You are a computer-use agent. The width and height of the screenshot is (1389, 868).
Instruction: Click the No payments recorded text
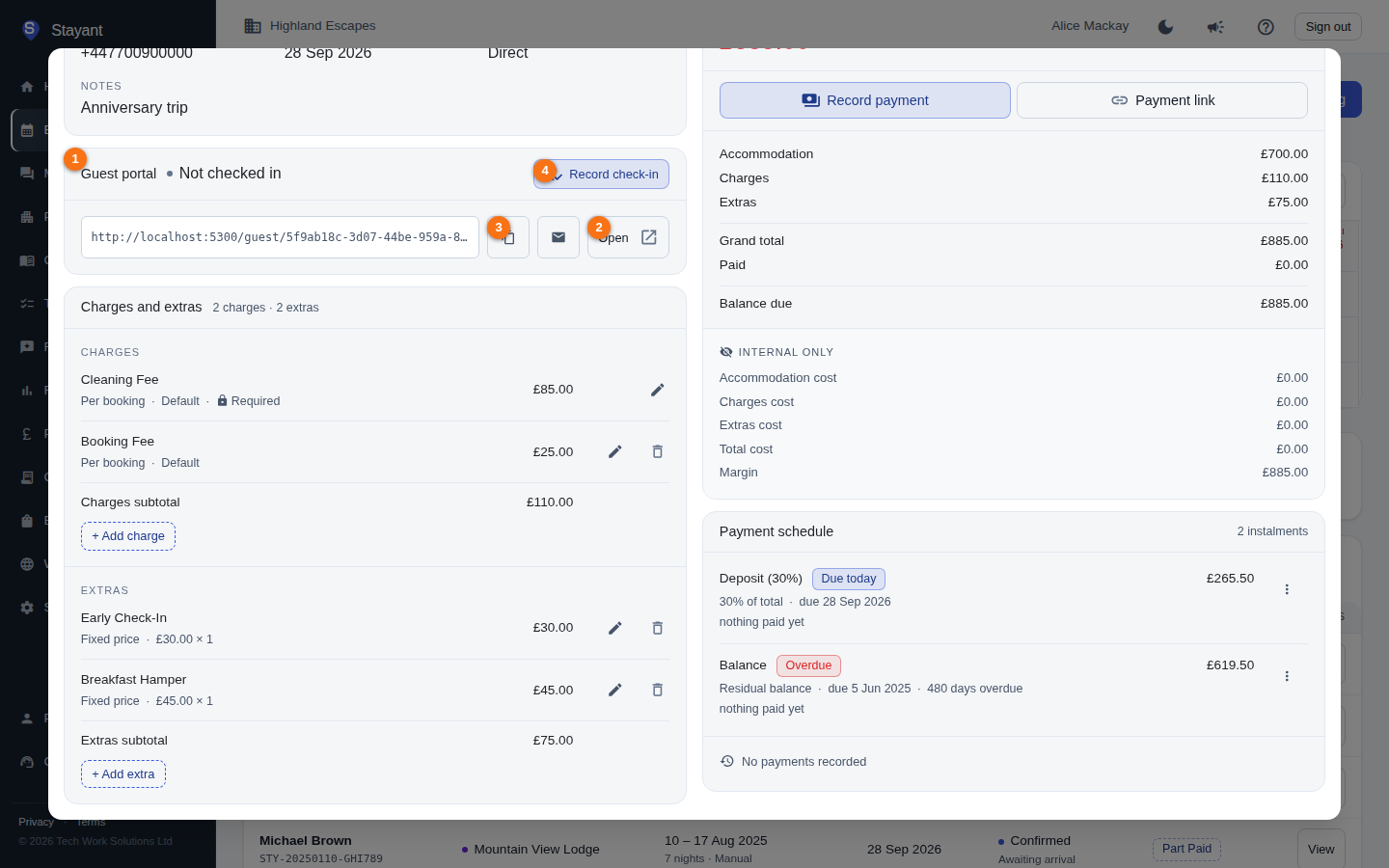803,762
